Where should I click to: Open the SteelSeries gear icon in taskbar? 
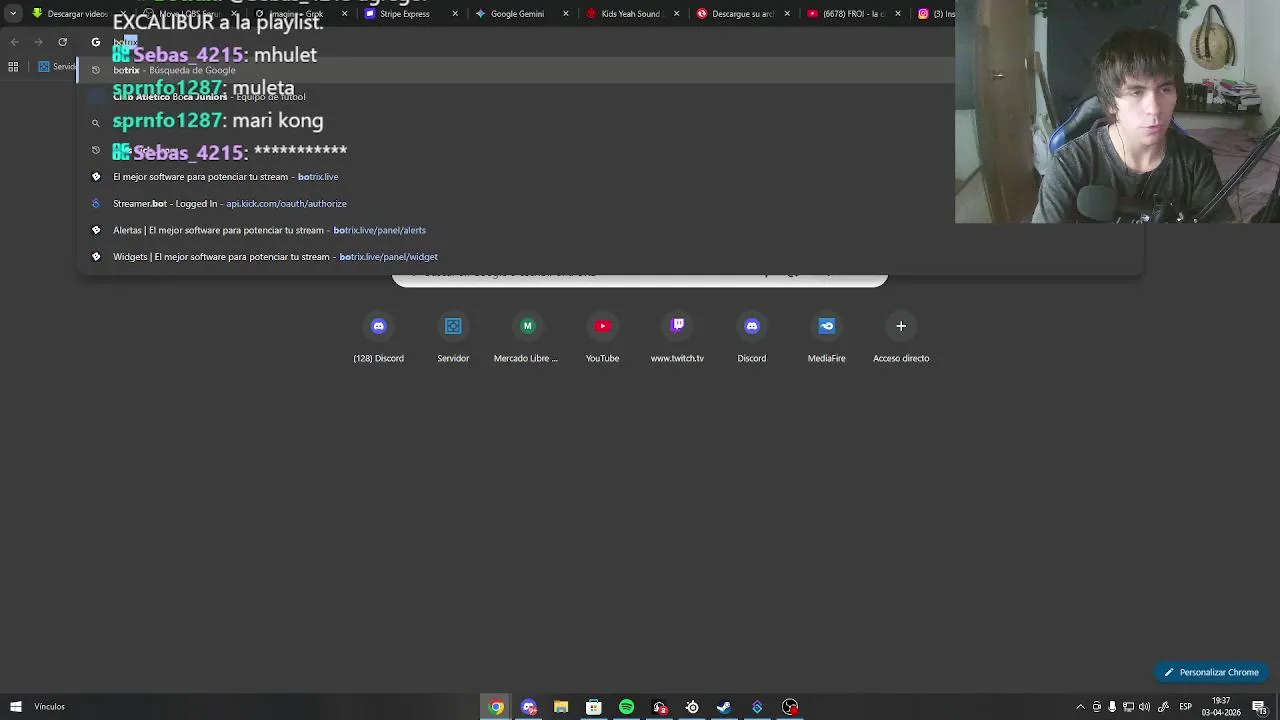pos(692,707)
